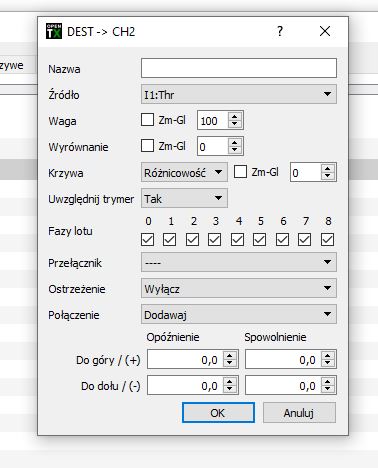Click into the Nazwa text field
The image size is (378, 468).
click(239, 68)
